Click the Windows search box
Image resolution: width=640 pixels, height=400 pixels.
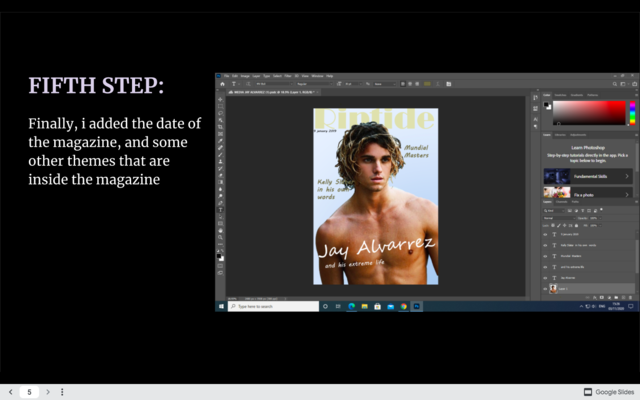point(273,307)
